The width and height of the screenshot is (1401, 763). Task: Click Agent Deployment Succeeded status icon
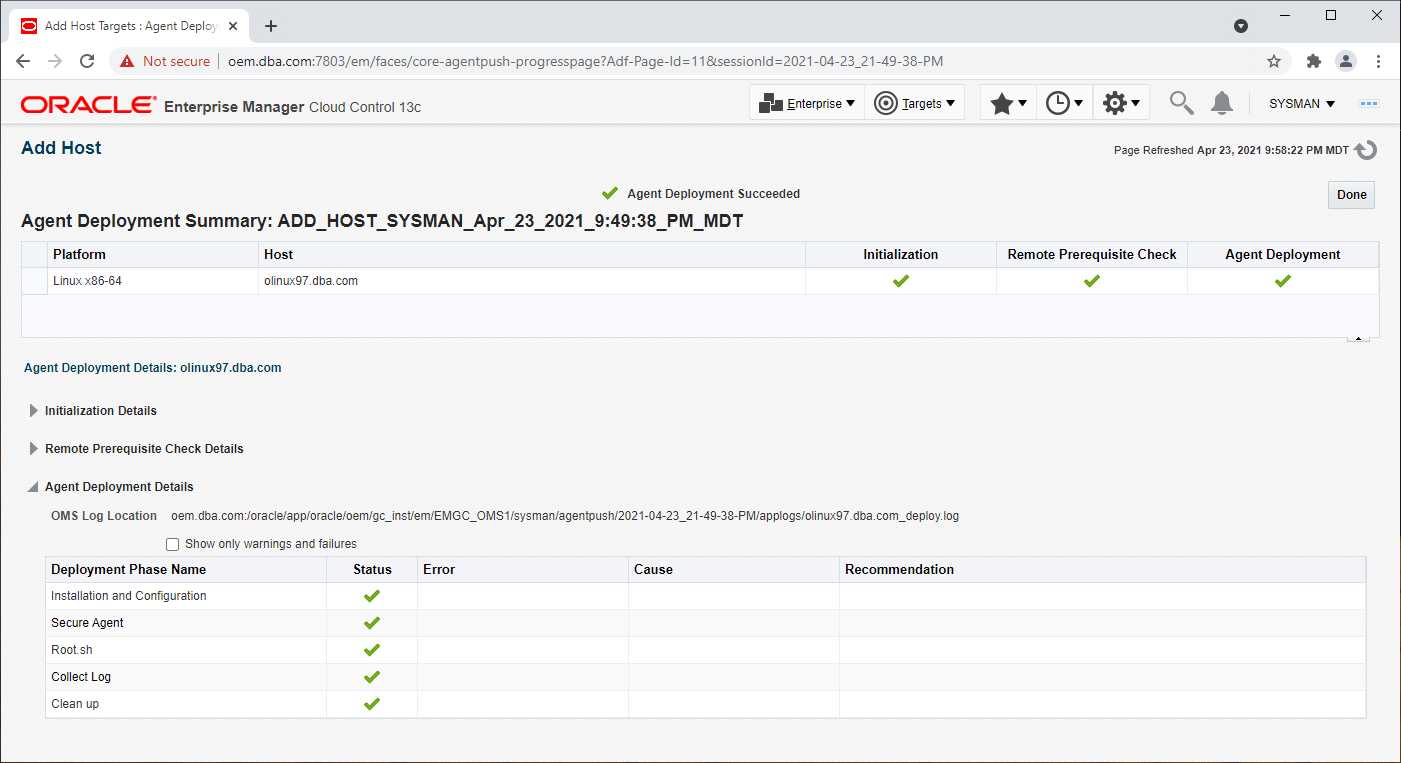click(x=610, y=193)
